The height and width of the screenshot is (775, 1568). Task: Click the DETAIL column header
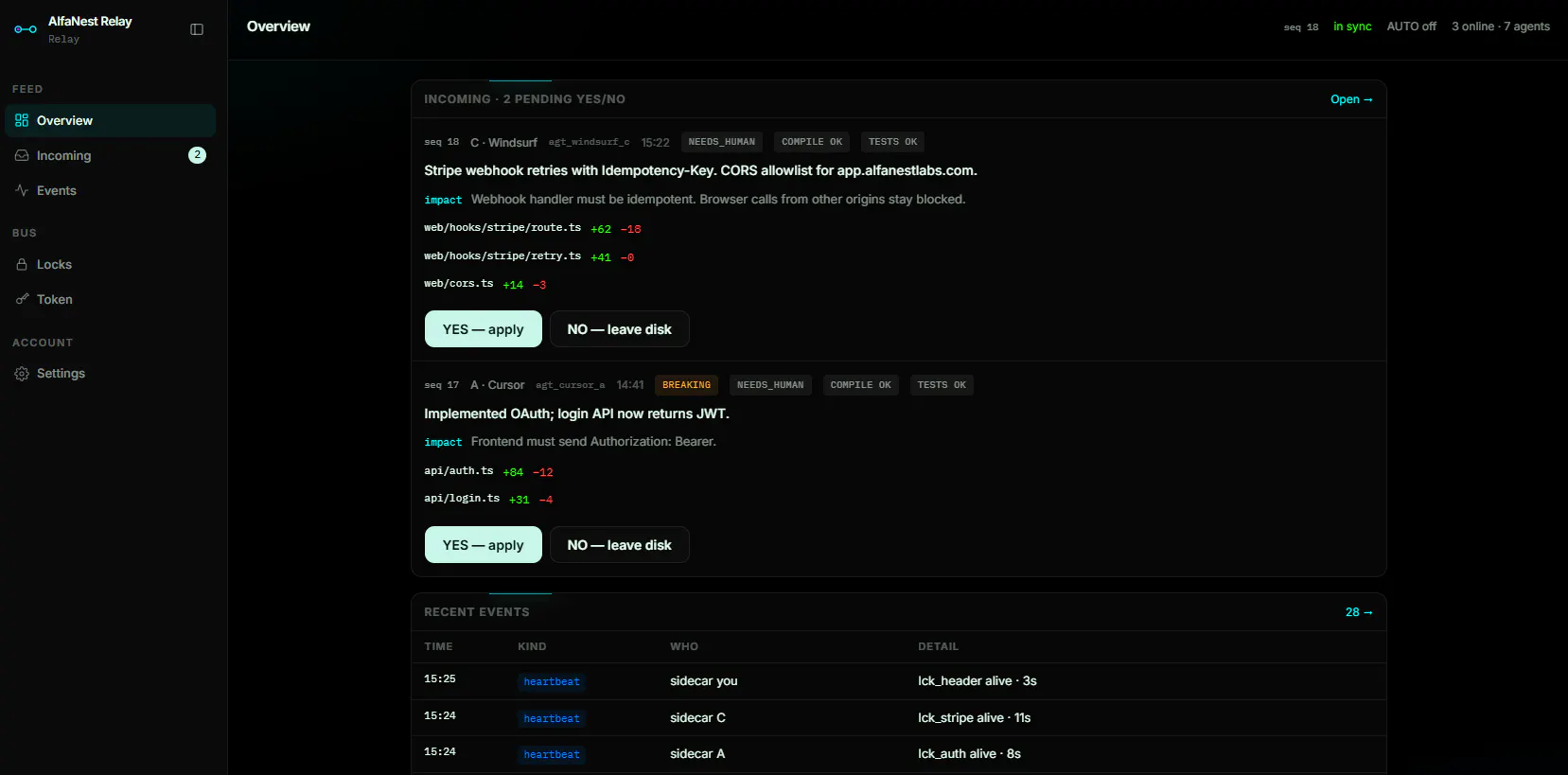point(938,647)
